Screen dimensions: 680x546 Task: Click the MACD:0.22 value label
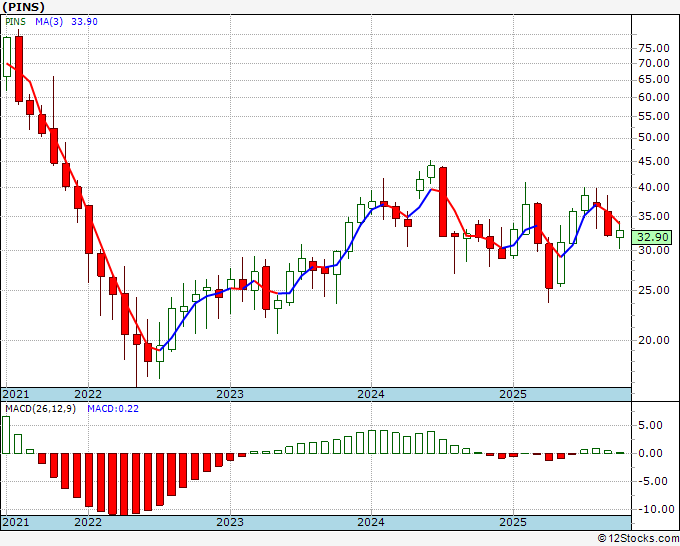pos(113,409)
